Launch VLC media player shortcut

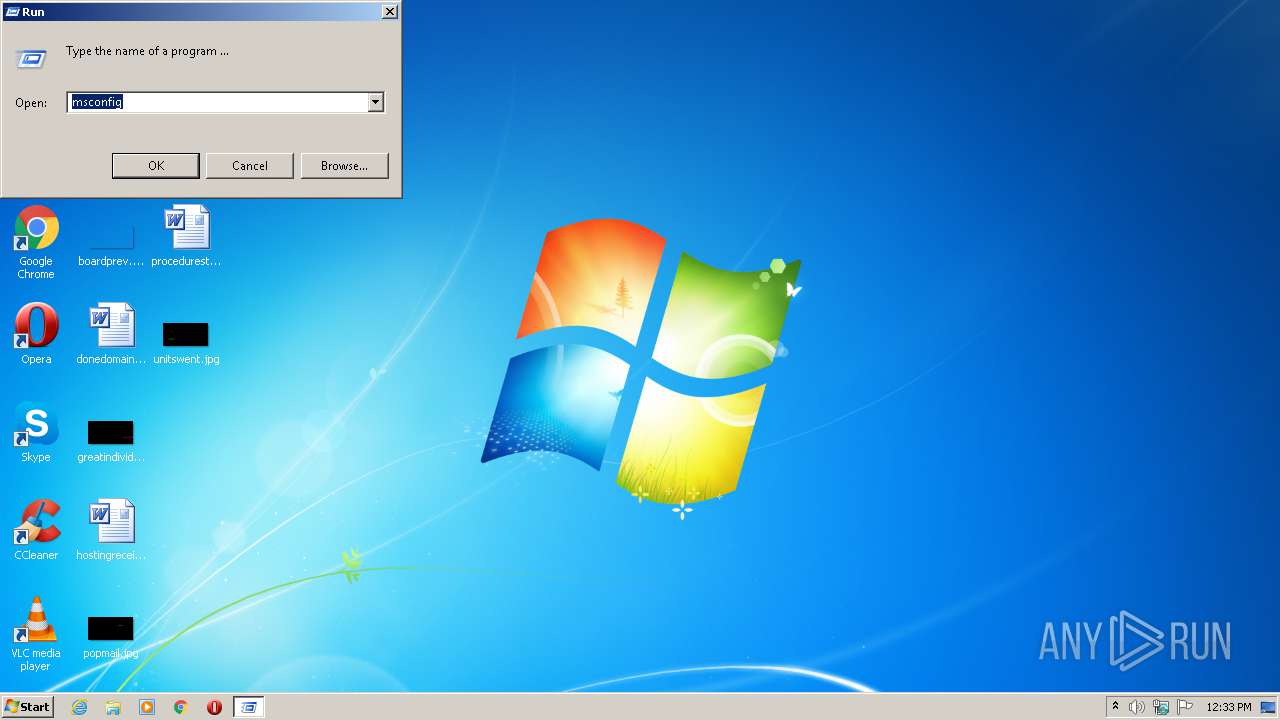point(36,634)
